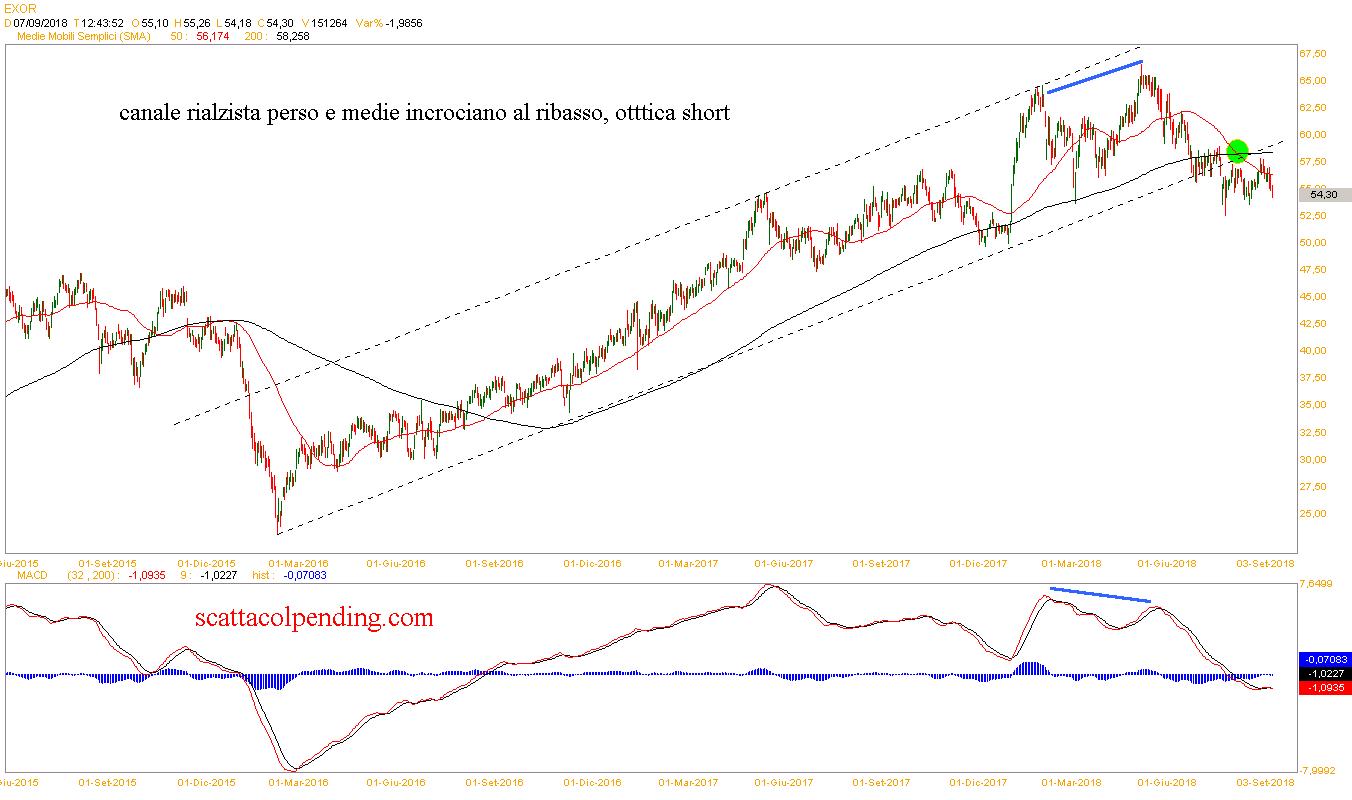Click 01-Mar-2017 on the MACD panel date axis
The height and width of the screenshot is (800, 1352).
[688, 783]
